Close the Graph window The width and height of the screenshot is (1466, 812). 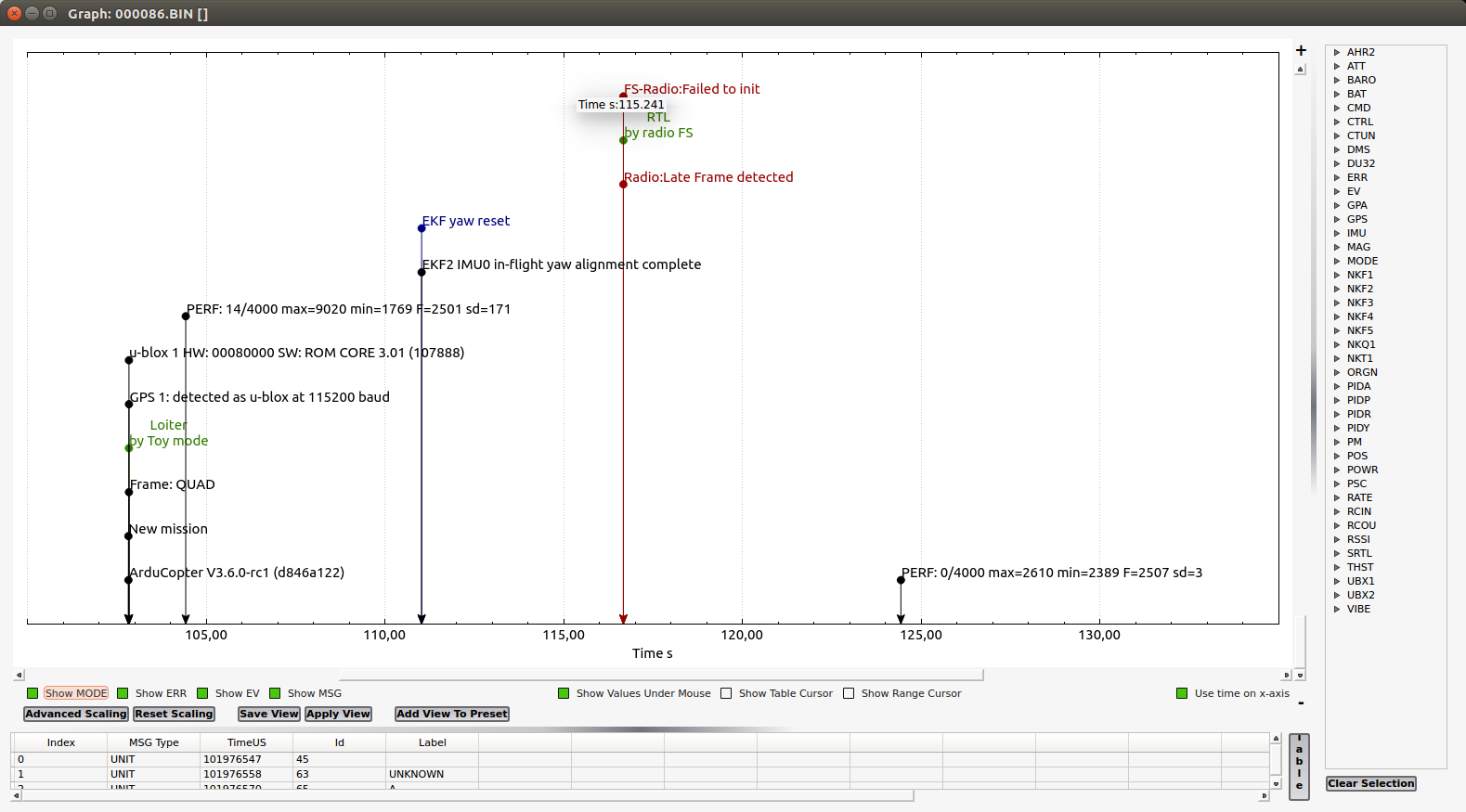[14, 13]
